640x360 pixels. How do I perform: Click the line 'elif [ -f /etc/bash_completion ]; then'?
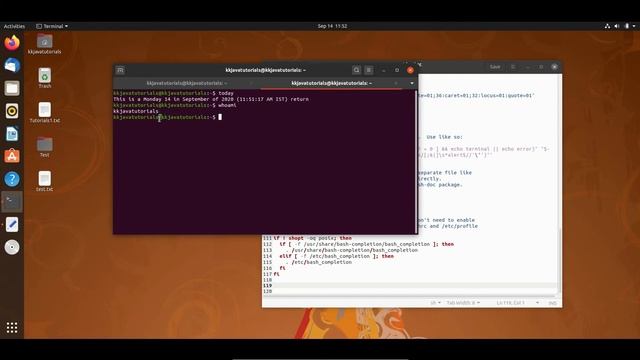pos(336,256)
